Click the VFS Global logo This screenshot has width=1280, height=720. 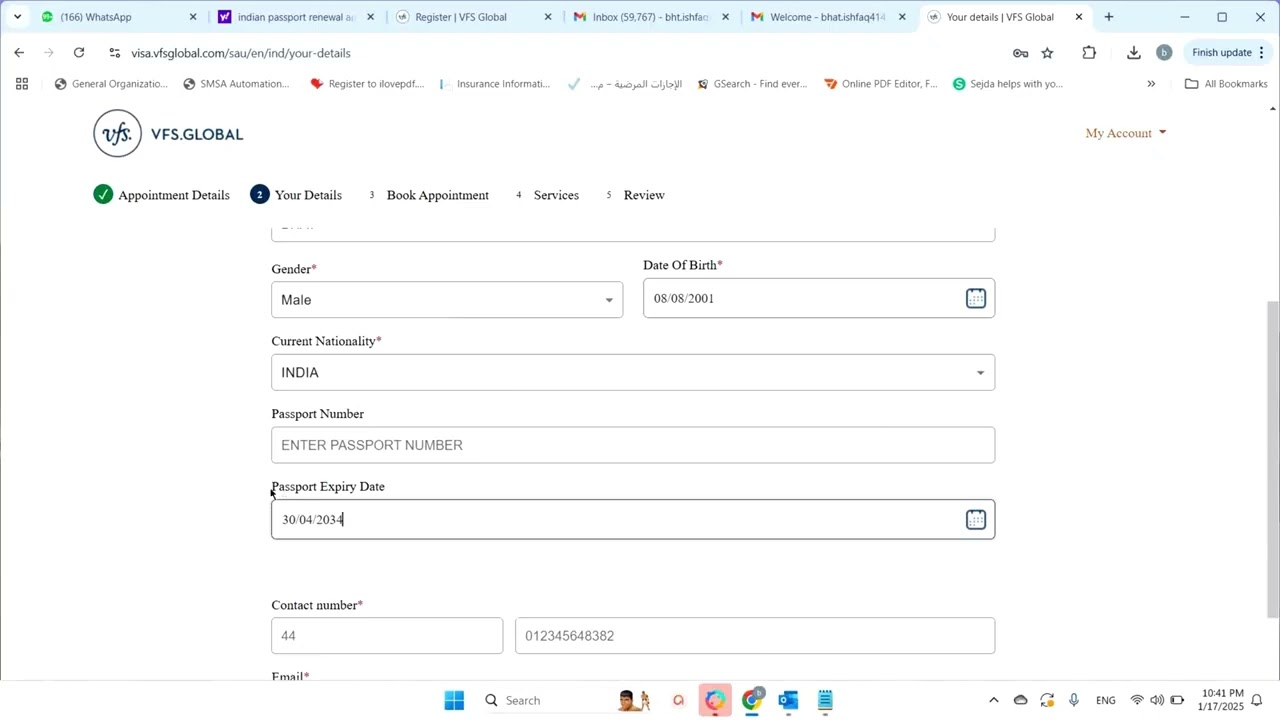(x=168, y=133)
